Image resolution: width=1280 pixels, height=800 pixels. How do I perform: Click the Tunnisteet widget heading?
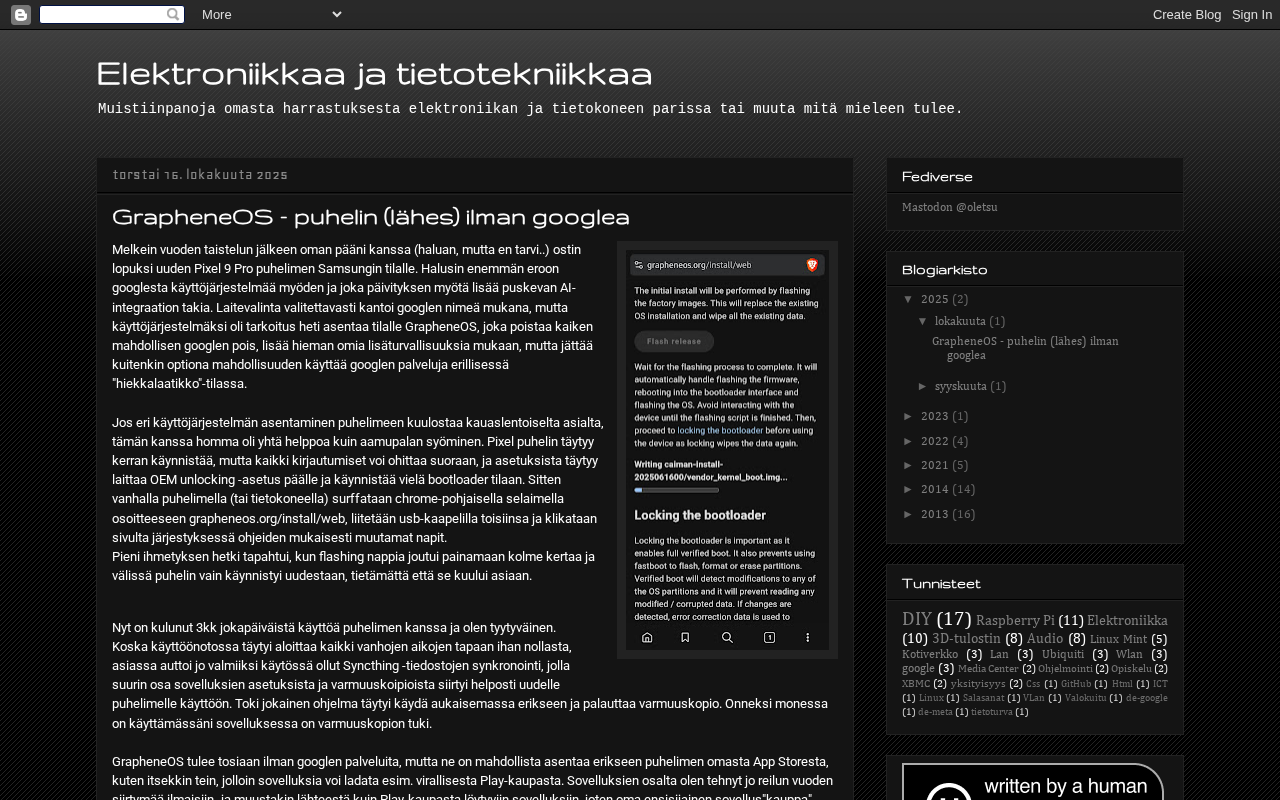pos(941,583)
